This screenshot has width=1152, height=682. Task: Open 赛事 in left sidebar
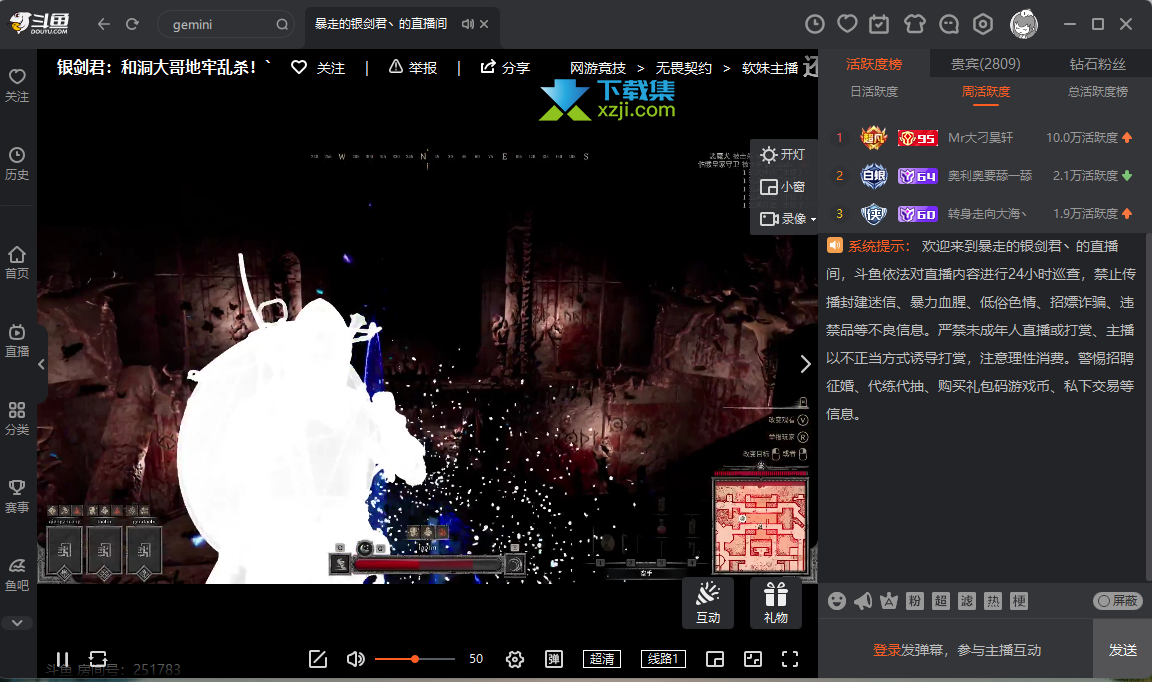[x=17, y=496]
